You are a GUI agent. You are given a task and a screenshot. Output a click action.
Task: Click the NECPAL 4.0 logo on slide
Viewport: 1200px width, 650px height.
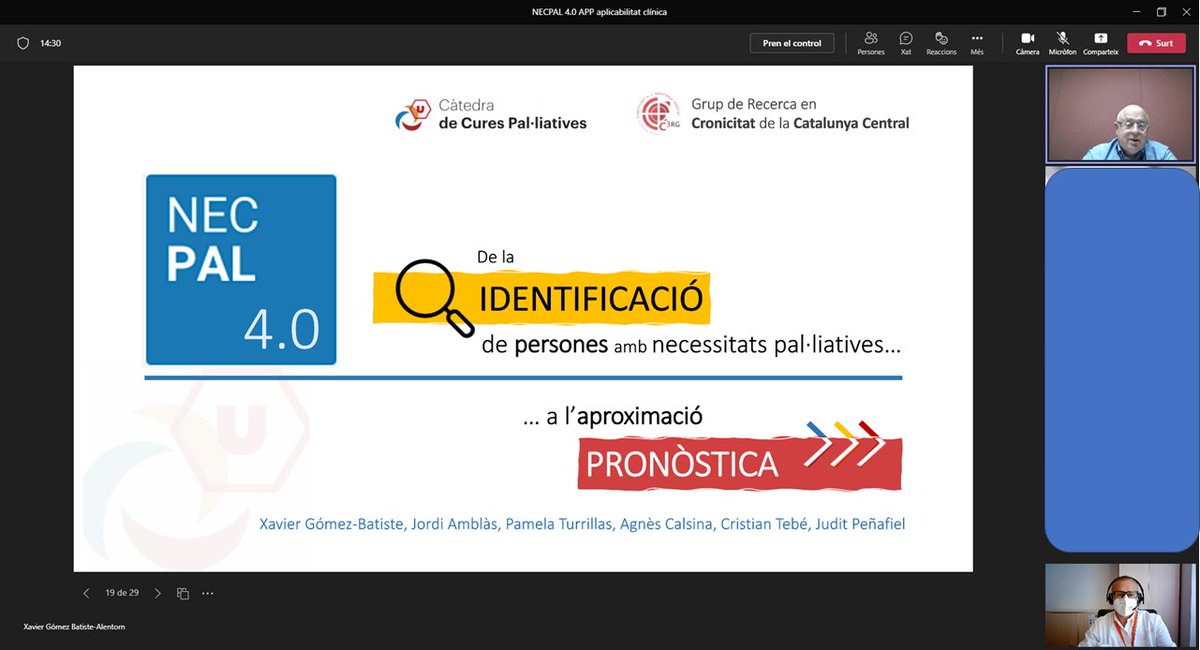click(241, 270)
